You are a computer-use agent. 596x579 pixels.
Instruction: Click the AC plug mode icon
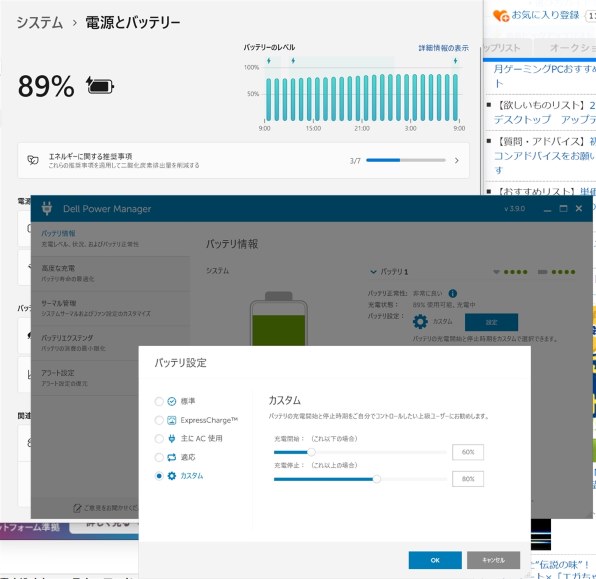(172, 439)
